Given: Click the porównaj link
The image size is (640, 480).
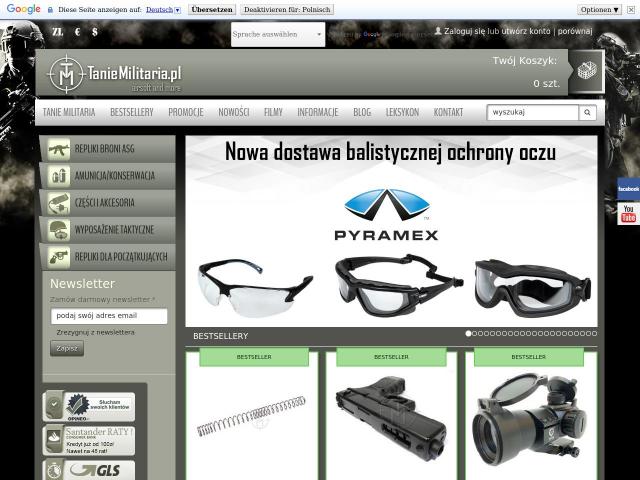Looking at the screenshot, I should tap(575, 31).
